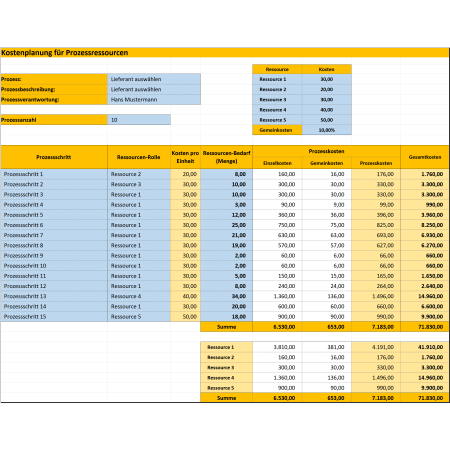Select the 'Ressourcen-Bedarf (Menge)' header
The width and height of the screenshot is (450, 450).
(x=227, y=157)
